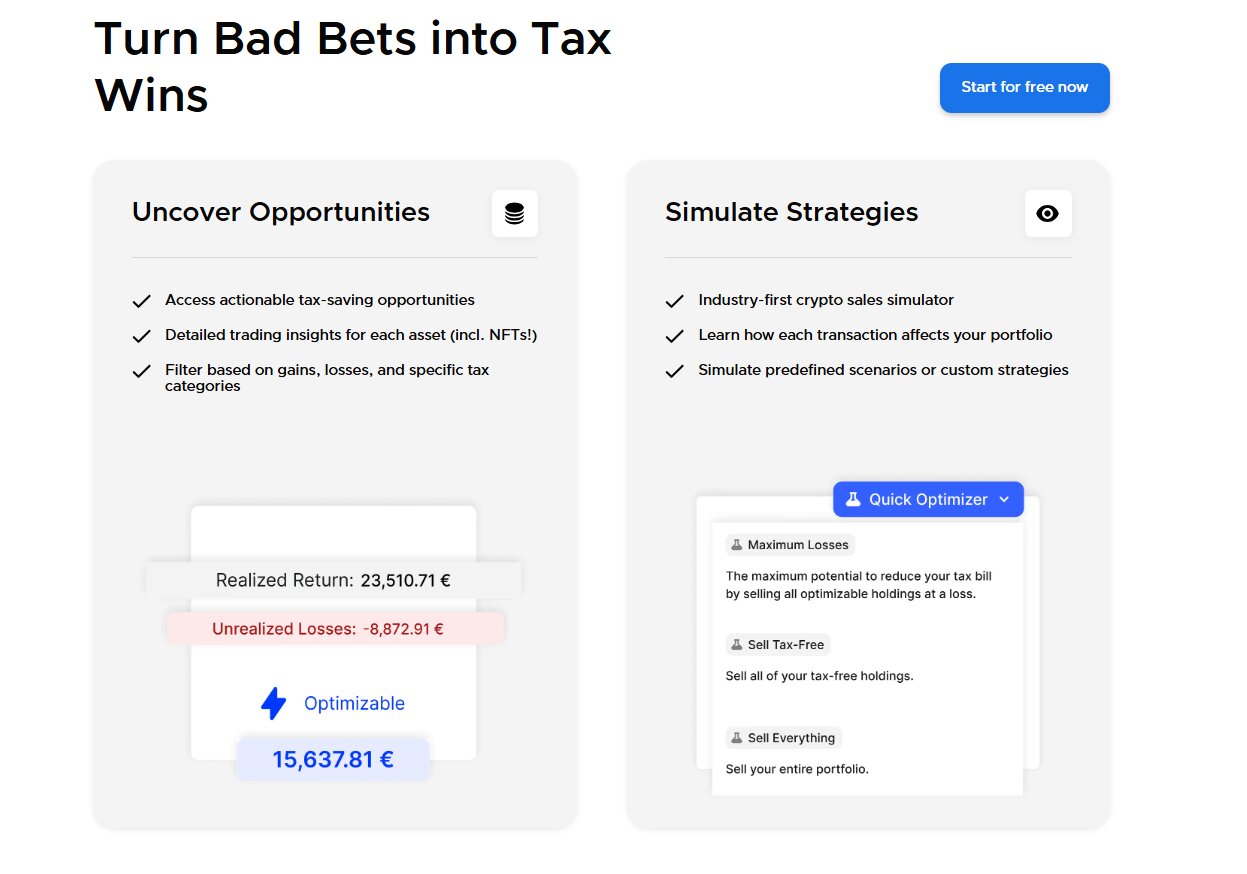Click checkmark next to tax-saving opportunities
The height and width of the screenshot is (874, 1247).
pos(142,301)
